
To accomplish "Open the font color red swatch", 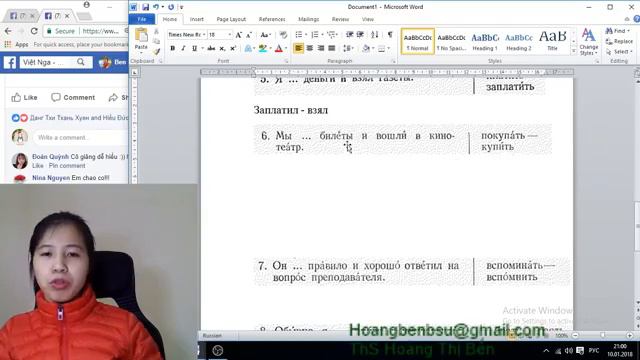I will click(279, 49).
